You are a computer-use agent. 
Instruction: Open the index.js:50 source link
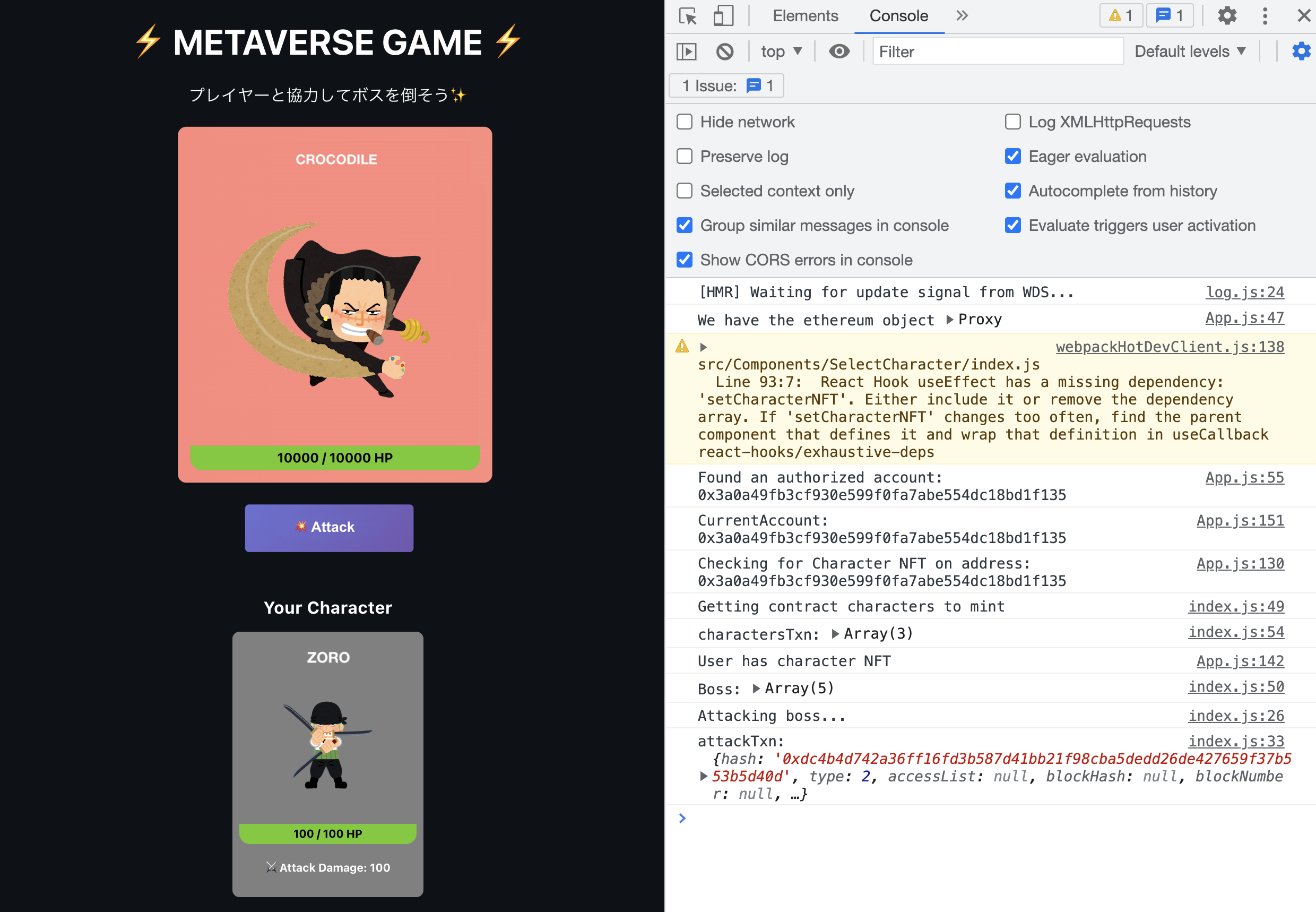pos(1236,687)
